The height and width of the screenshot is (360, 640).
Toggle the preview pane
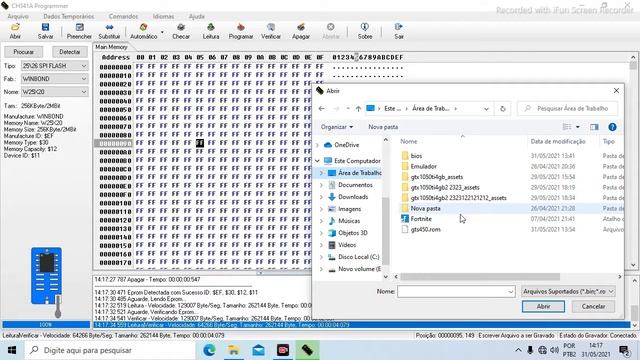point(594,127)
